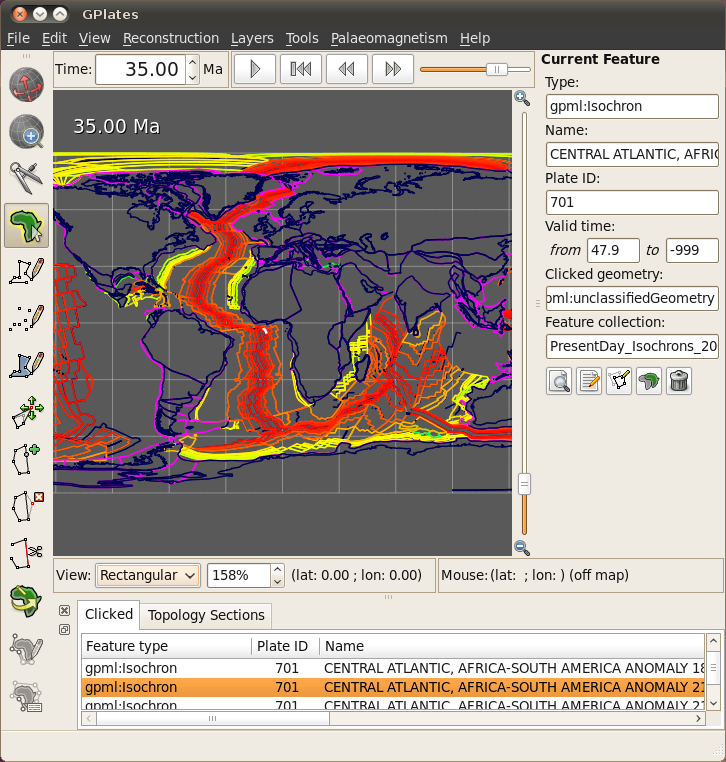
Task: Click the vertical zoom slider handle
Action: click(524, 484)
